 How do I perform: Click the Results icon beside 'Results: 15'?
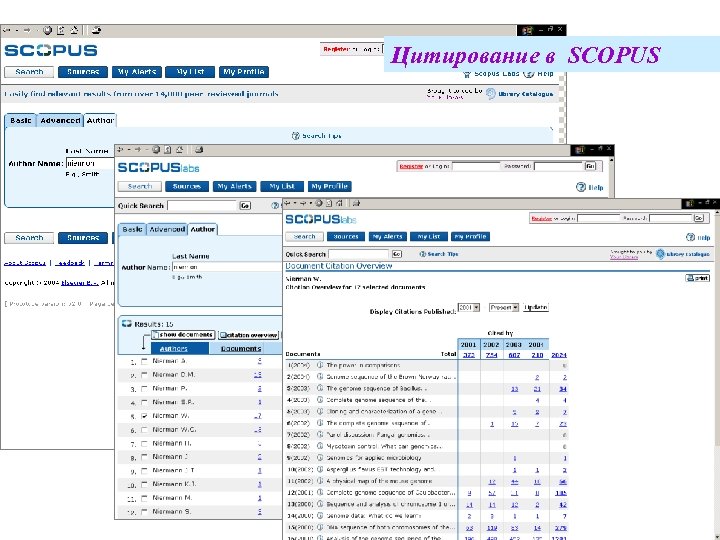click(x=127, y=323)
